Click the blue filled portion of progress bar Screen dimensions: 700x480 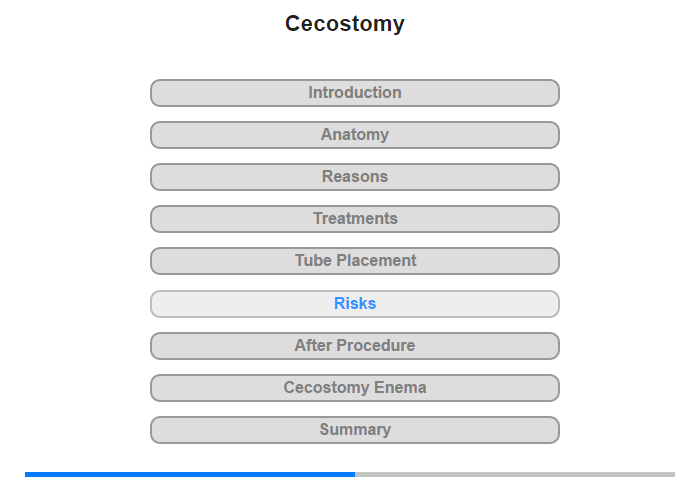point(190,474)
